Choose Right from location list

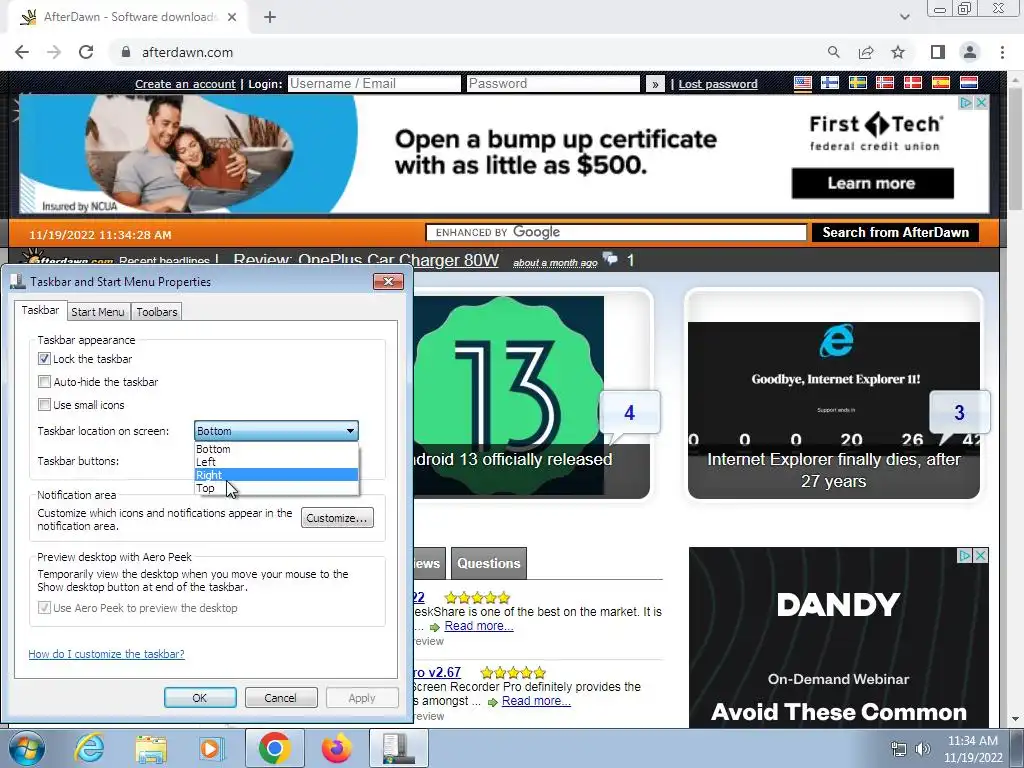tap(277, 475)
